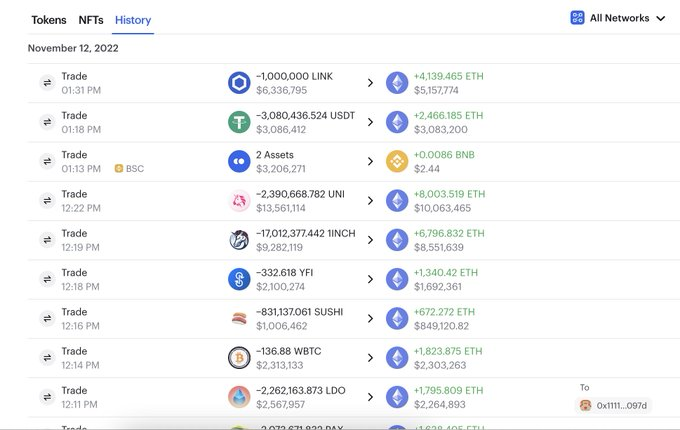
Task: Expand the USDT to ETH trade arrow
Action: (370, 122)
